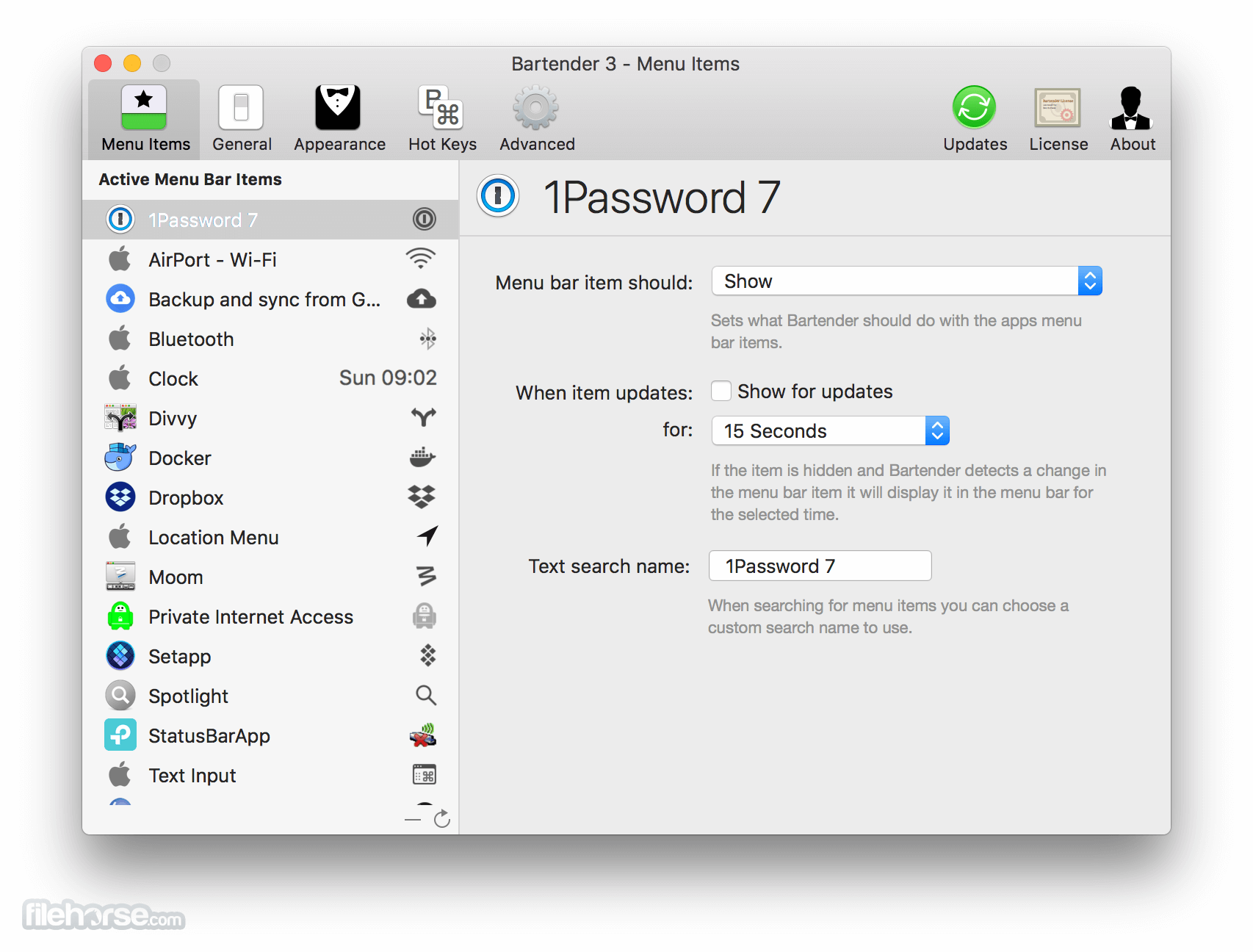This screenshot has height=952, width=1253.
Task: Open the Hot Keys settings icon
Action: point(441,108)
